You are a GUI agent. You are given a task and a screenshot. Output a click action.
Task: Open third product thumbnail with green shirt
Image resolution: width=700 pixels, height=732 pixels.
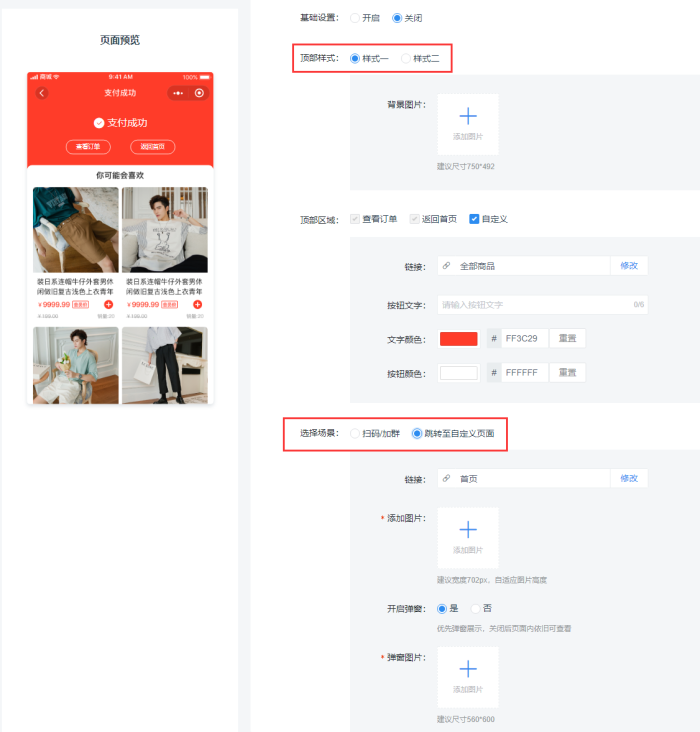tap(76, 366)
